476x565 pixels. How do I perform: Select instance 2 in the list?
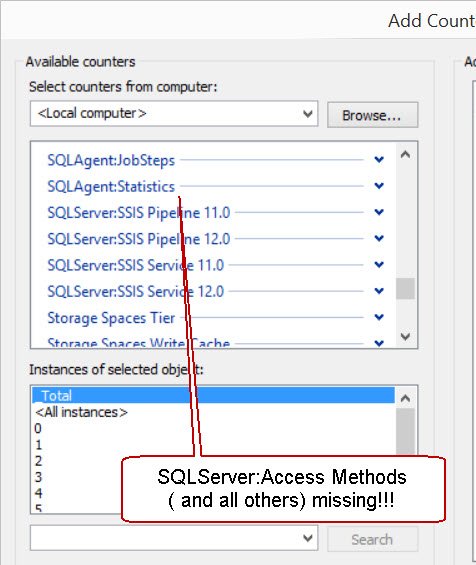[x=38, y=461]
